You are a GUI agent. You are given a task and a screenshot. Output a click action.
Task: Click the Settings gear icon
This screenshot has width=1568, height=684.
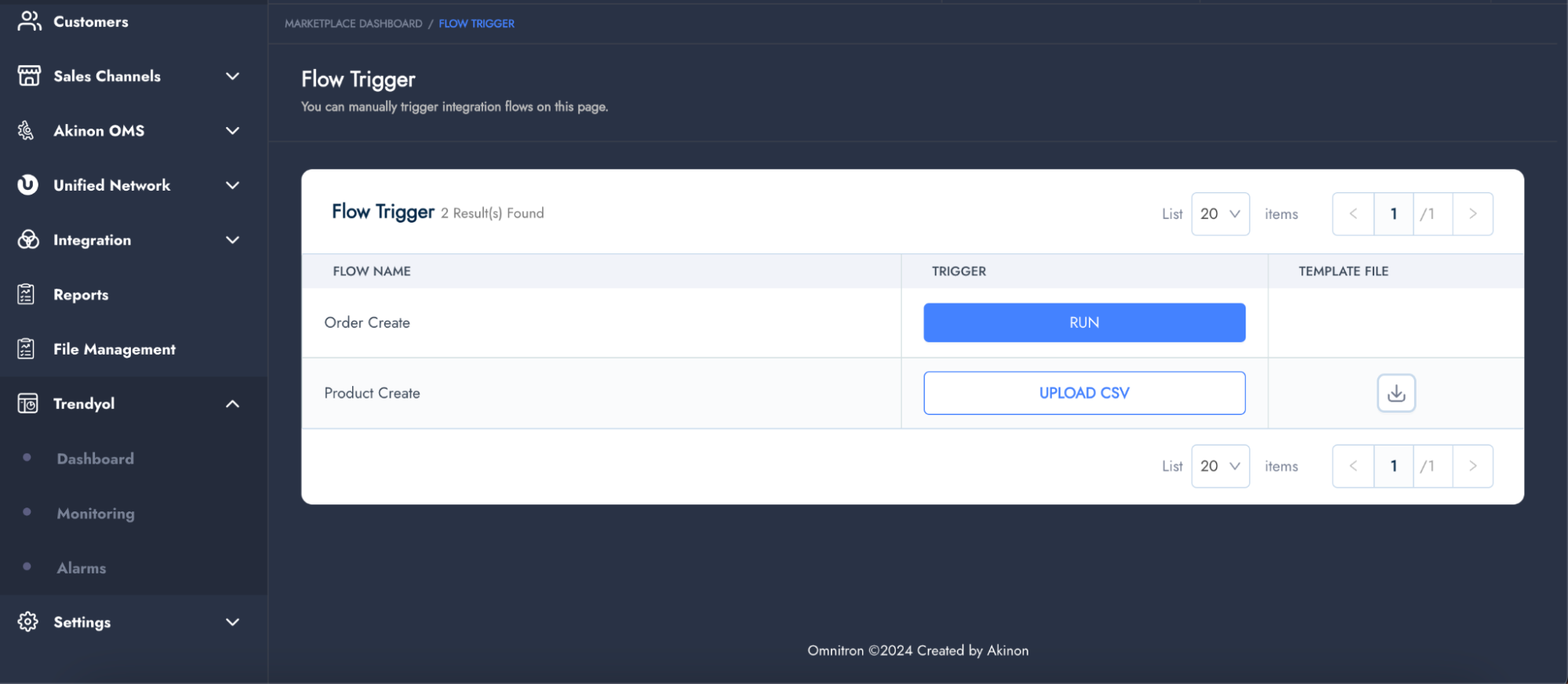[28, 622]
